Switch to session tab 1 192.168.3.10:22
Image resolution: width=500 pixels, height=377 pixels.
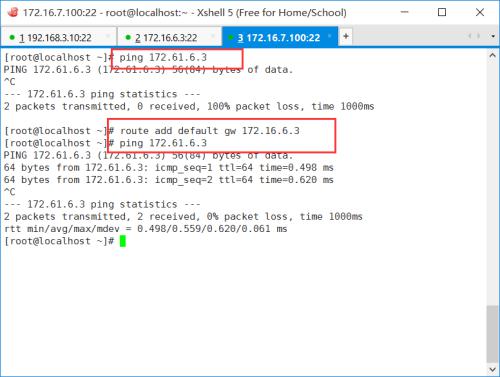tap(58, 37)
